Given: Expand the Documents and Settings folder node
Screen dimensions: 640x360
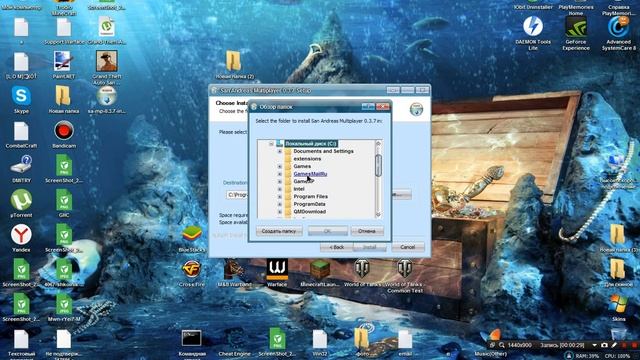Looking at the screenshot, I should tap(280, 151).
